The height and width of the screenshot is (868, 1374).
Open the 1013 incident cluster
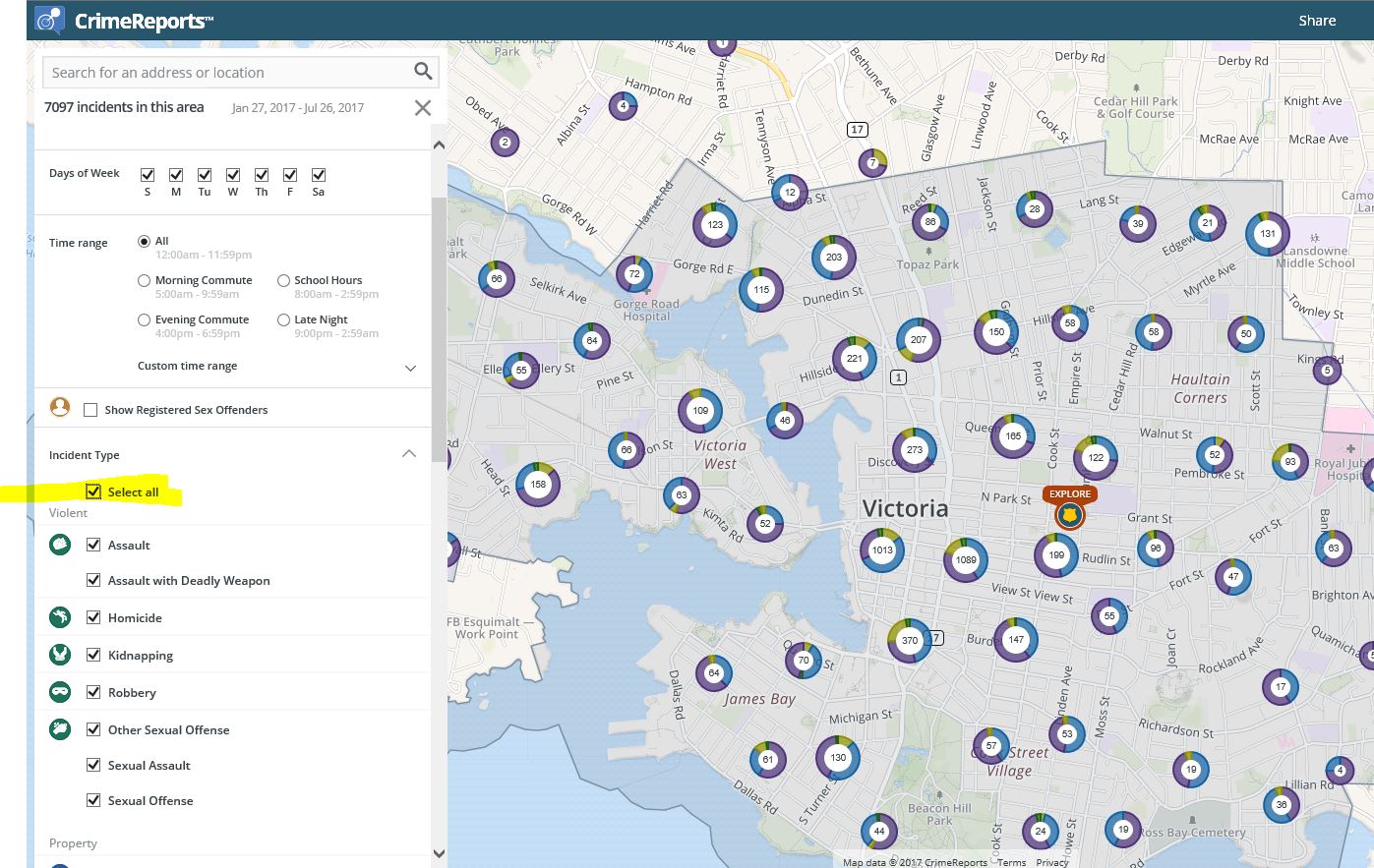click(x=882, y=550)
